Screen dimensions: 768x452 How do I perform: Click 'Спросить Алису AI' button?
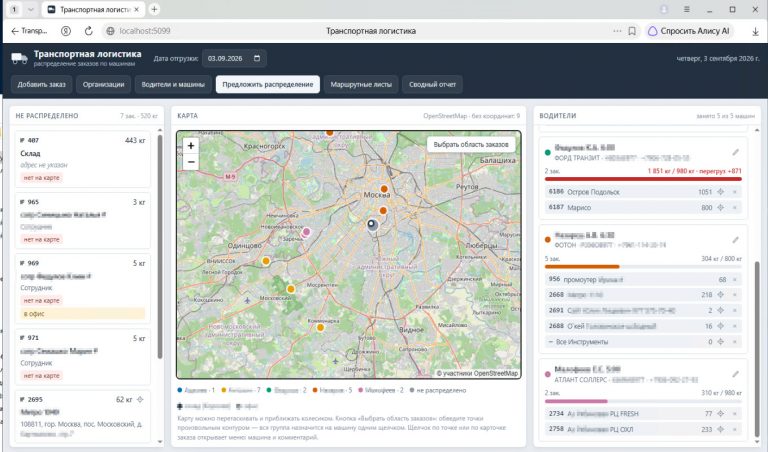click(x=689, y=31)
